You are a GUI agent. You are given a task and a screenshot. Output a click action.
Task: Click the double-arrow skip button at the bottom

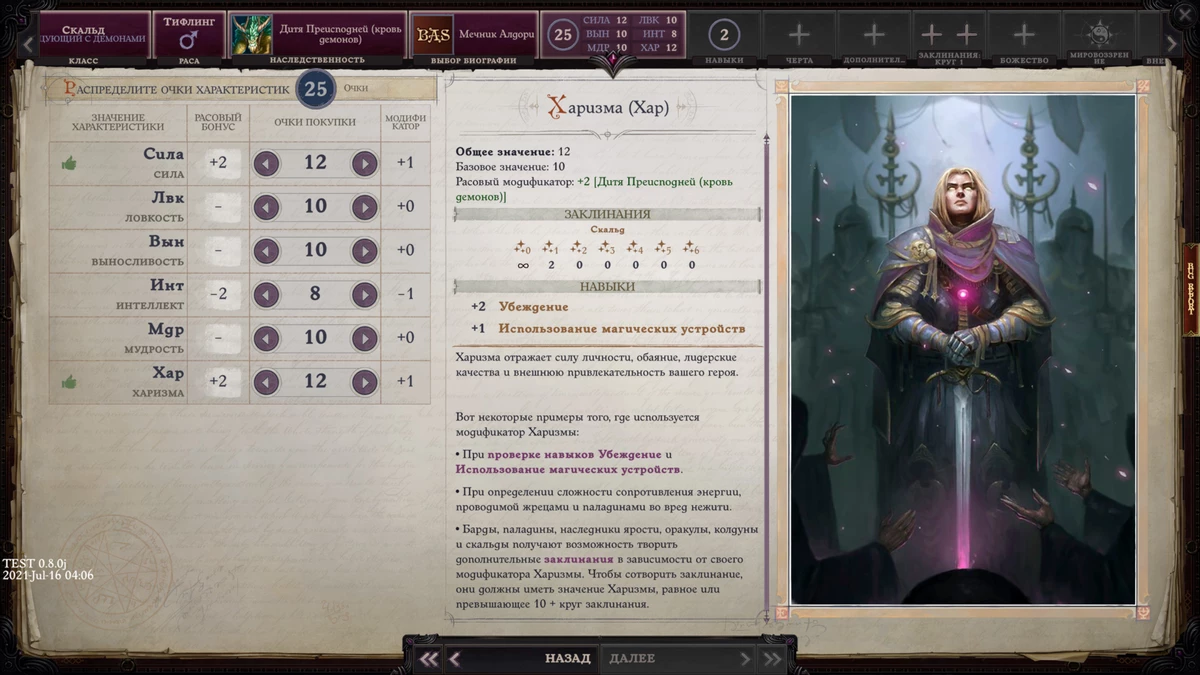(x=770, y=658)
